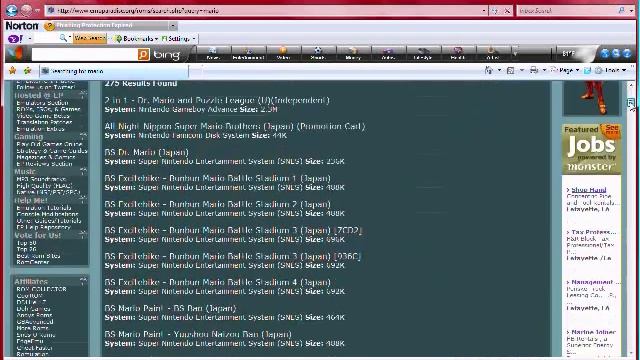Open the 'BS Dr. Mario (Japan)' result
The width and height of the screenshot is (640, 360).
(146, 152)
